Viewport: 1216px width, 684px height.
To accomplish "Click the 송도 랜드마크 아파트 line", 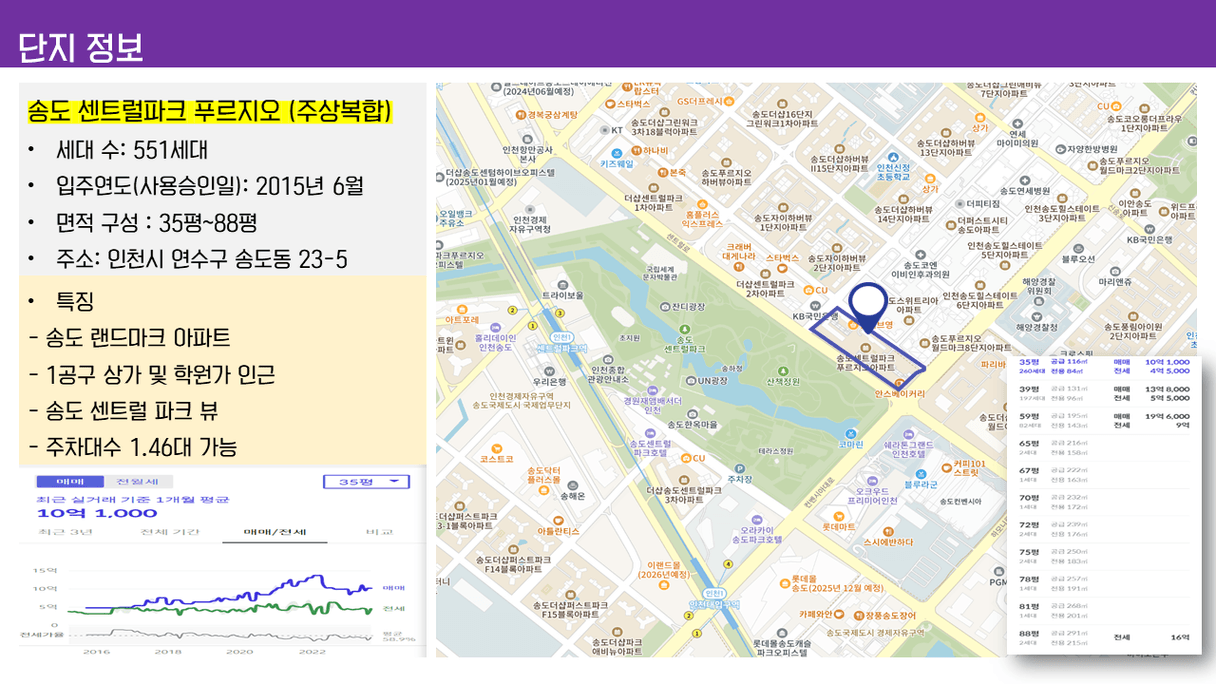I will click(x=130, y=338).
